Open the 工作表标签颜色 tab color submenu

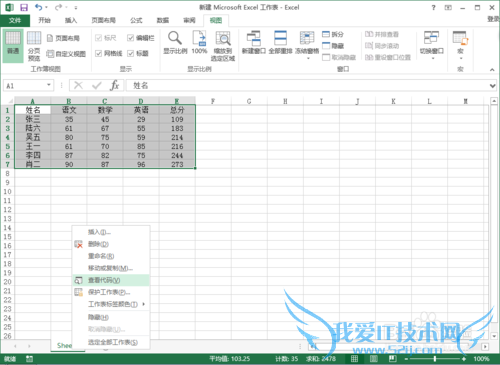tap(111, 304)
